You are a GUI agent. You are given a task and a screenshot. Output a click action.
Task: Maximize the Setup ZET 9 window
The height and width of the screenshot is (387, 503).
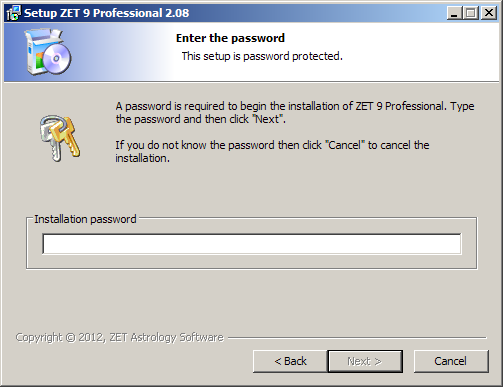471,13
